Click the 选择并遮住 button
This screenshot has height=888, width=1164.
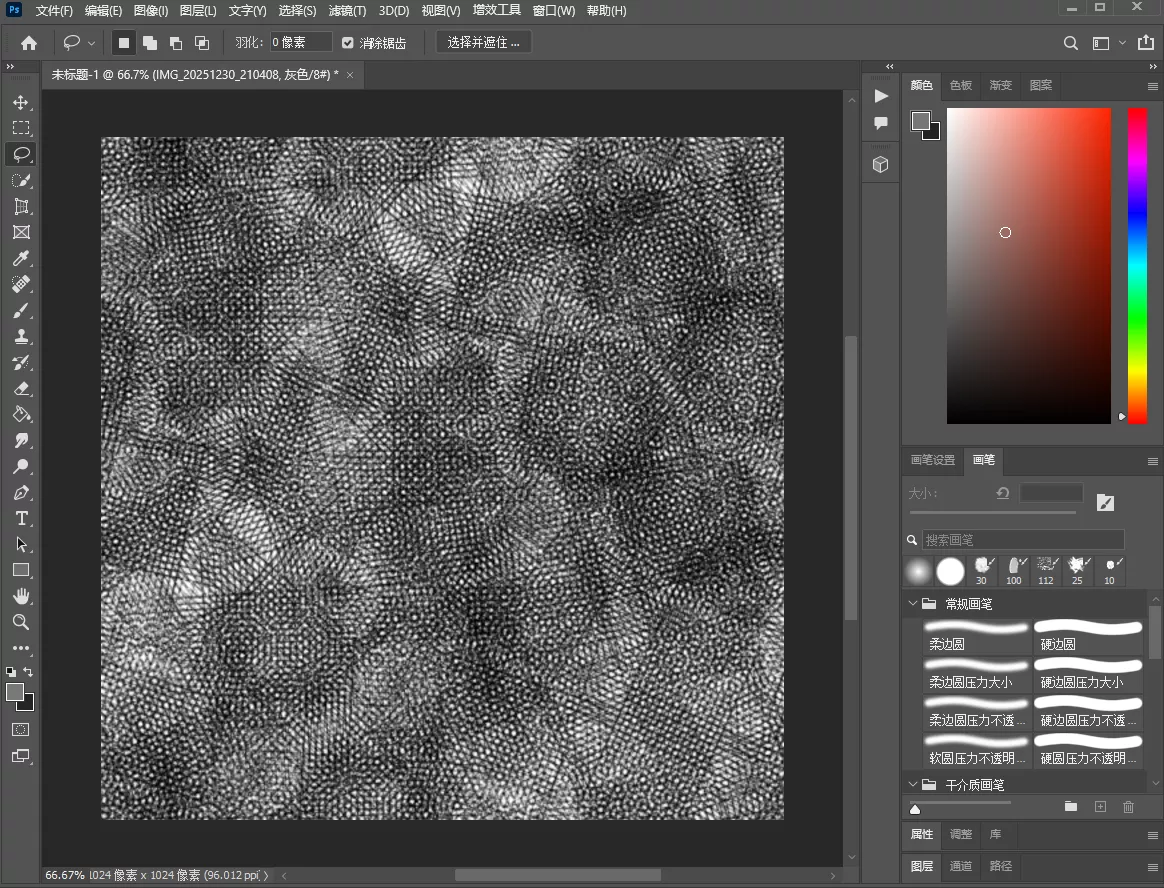[x=484, y=43]
